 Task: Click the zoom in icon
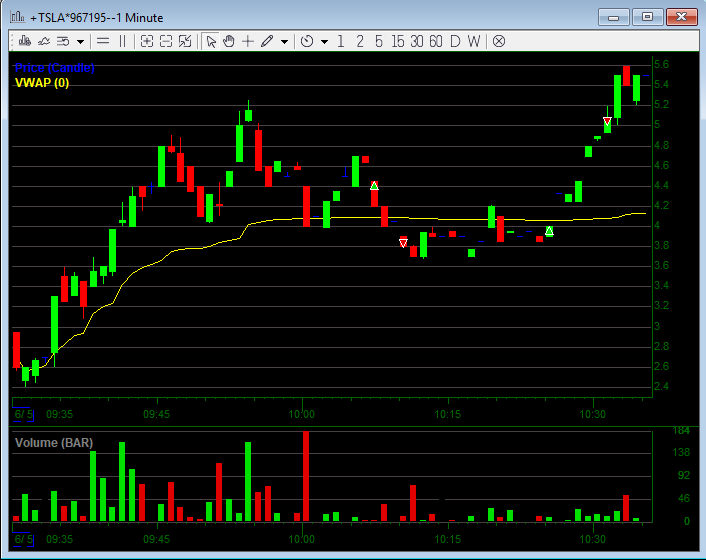(x=147, y=41)
